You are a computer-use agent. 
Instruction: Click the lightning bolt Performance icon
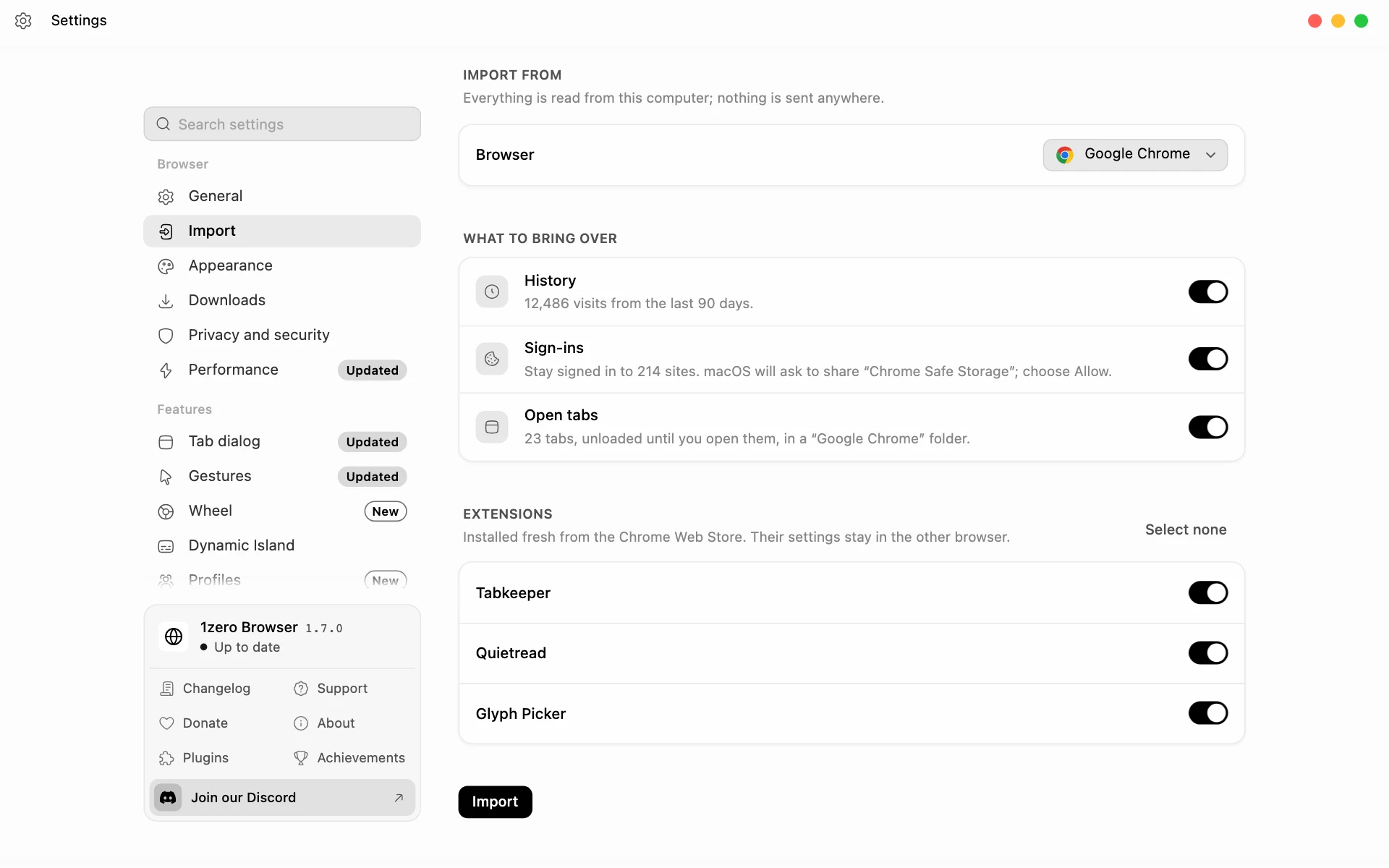(166, 370)
